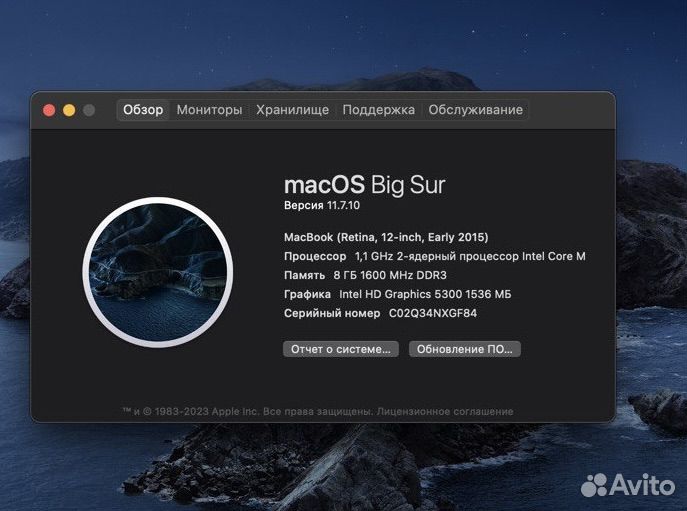Open the Лицензионное соглашение link
Viewport: 687px width, 511px height.
[445, 412]
